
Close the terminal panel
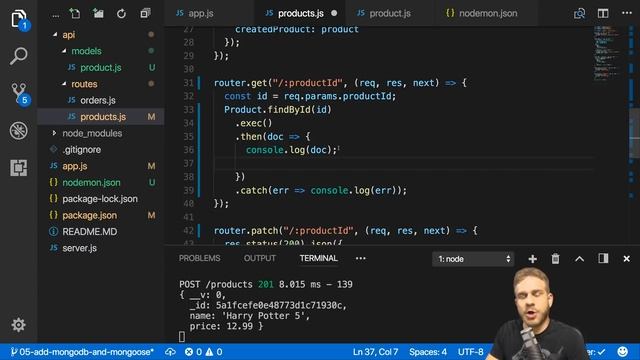click(627, 259)
